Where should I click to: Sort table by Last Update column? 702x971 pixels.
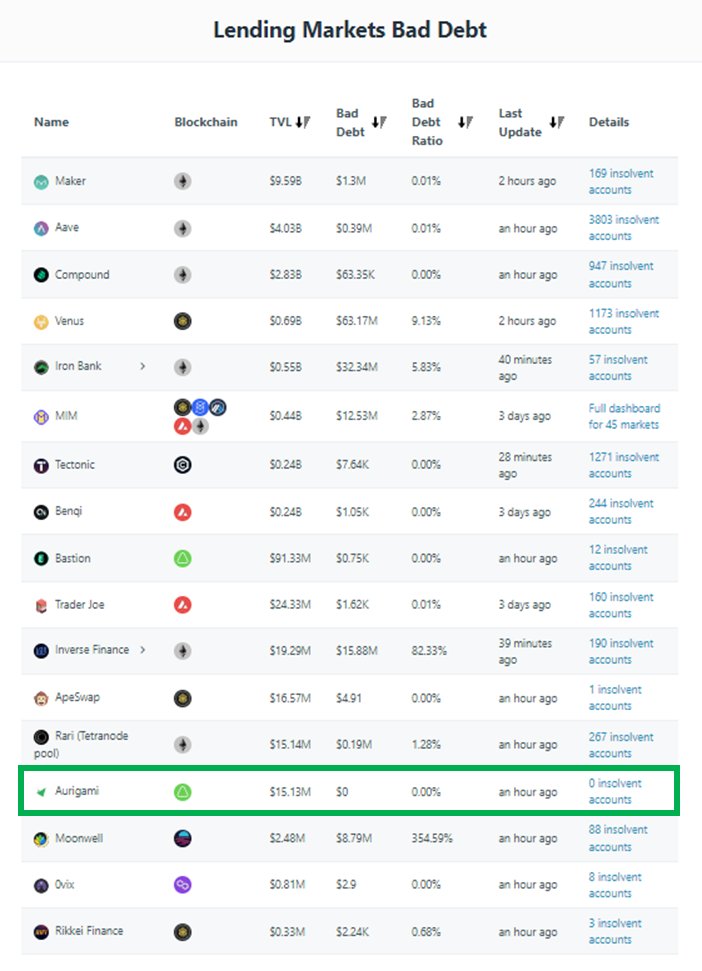pyautogui.click(x=556, y=122)
